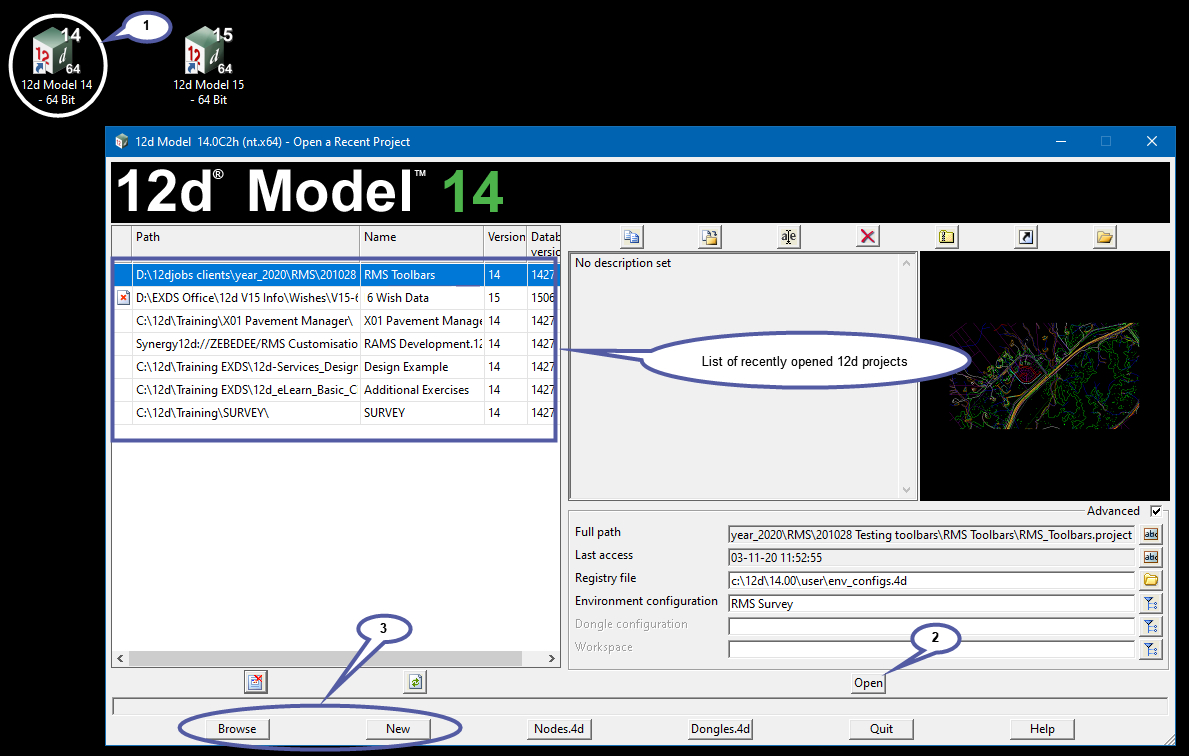Viewport: 1189px width, 756px height.
Task: Click the No description set text area
Action: coord(734,376)
